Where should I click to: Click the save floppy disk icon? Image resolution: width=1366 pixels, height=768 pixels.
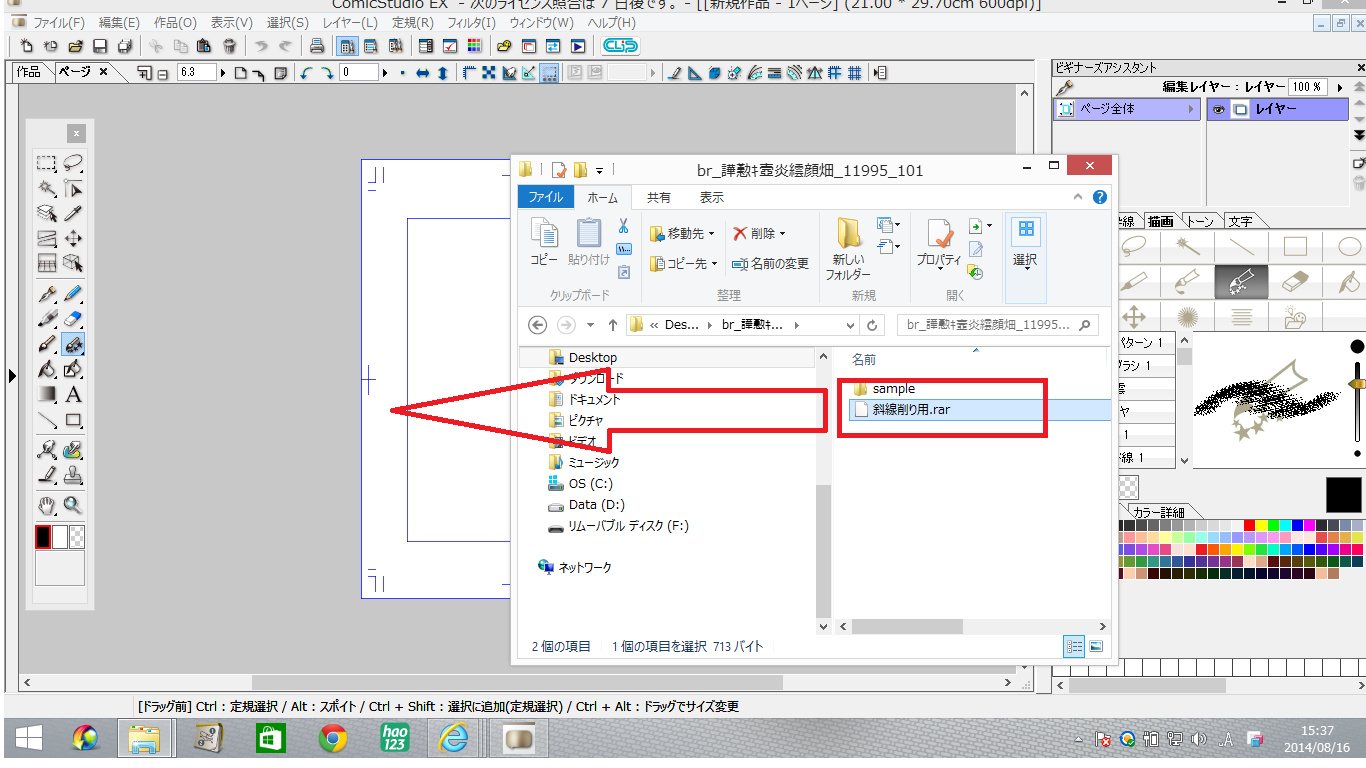[100, 46]
